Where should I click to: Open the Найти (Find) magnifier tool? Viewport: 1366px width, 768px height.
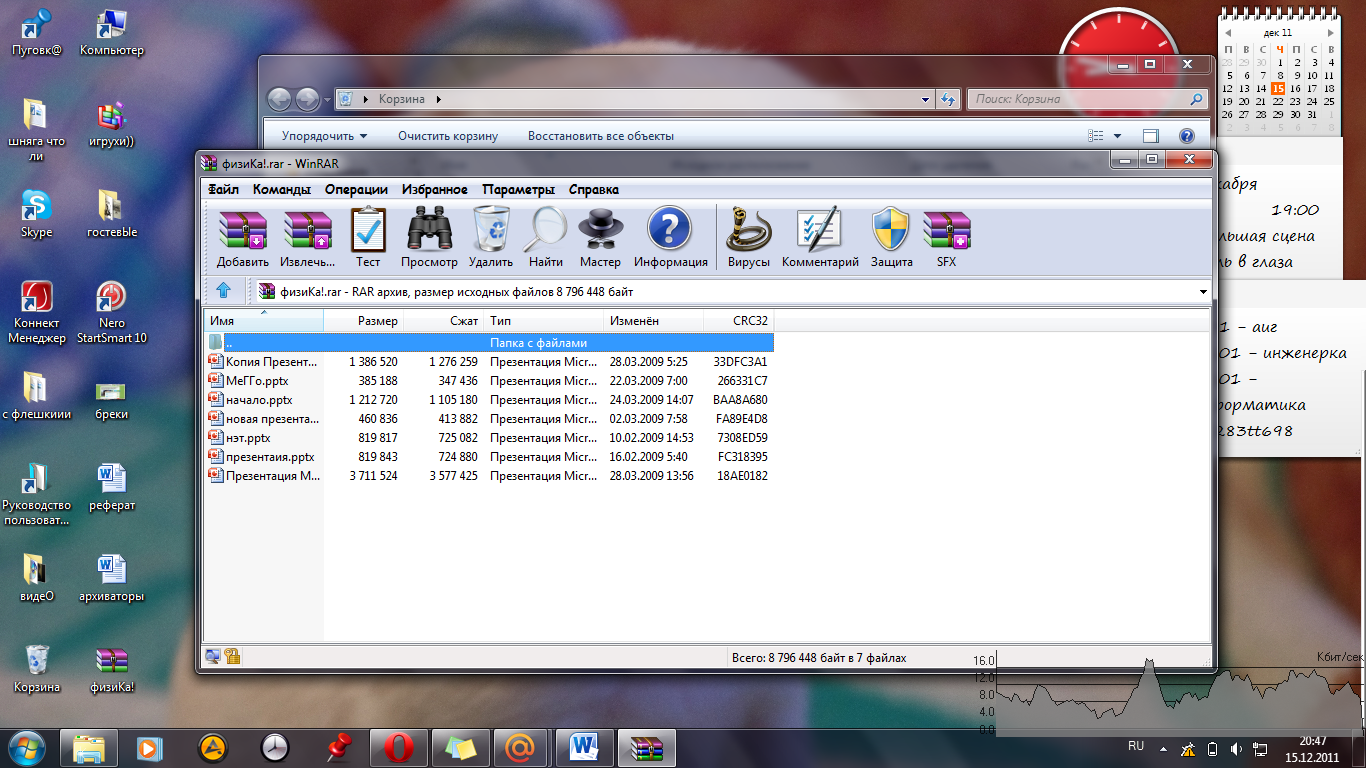(546, 237)
